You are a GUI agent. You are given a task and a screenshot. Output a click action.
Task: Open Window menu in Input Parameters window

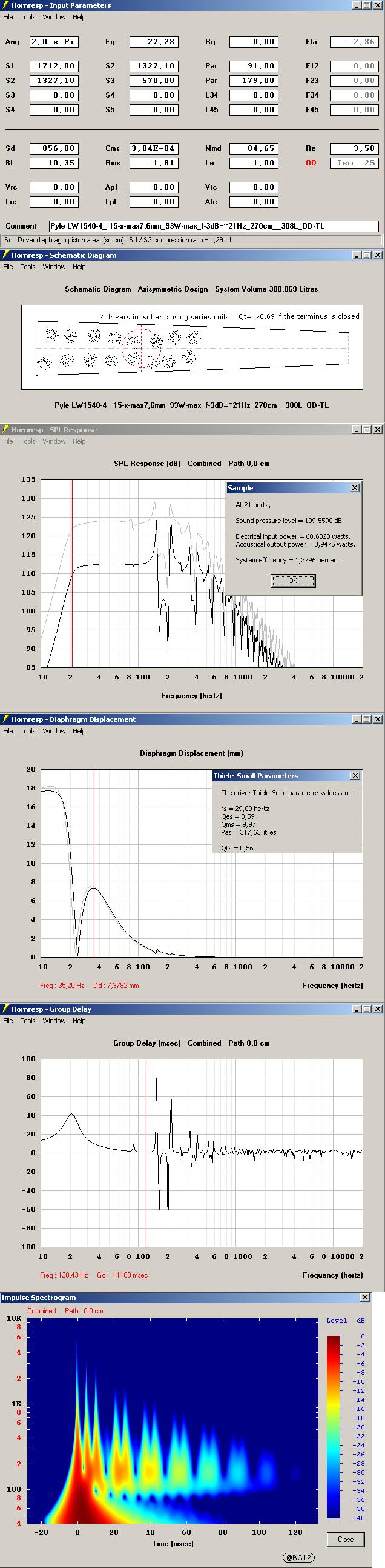pyautogui.click(x=54, y=17)
